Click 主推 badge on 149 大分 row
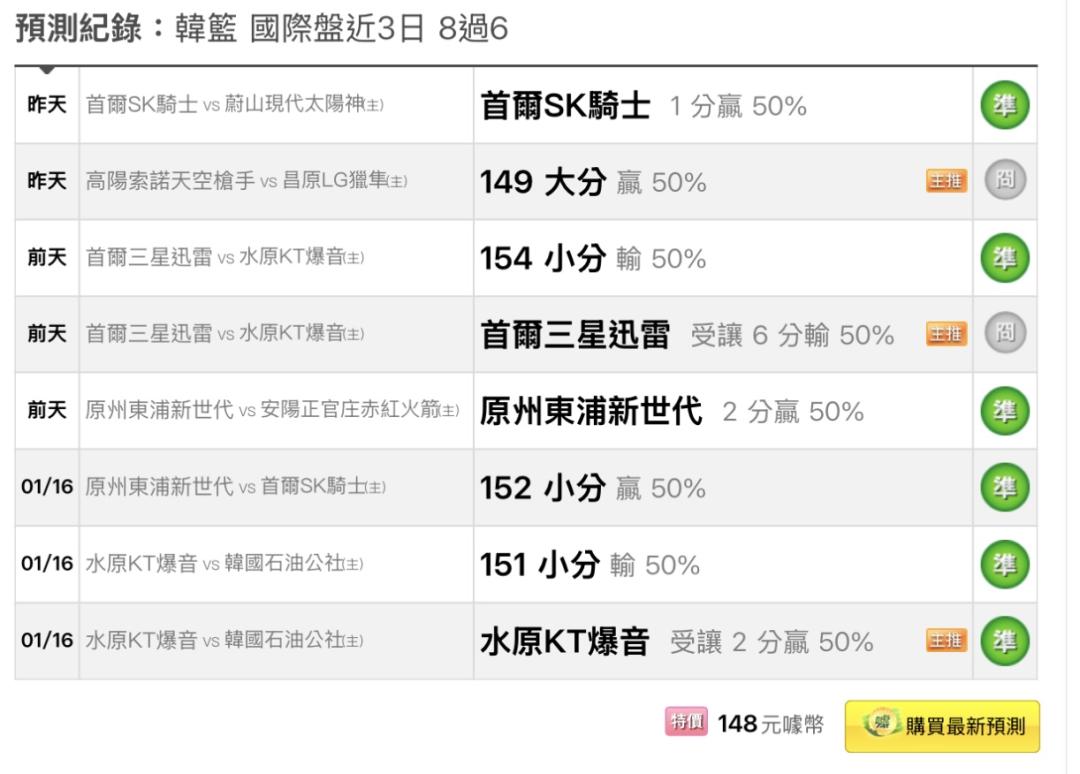The image size is (1080, 774). 946,181
